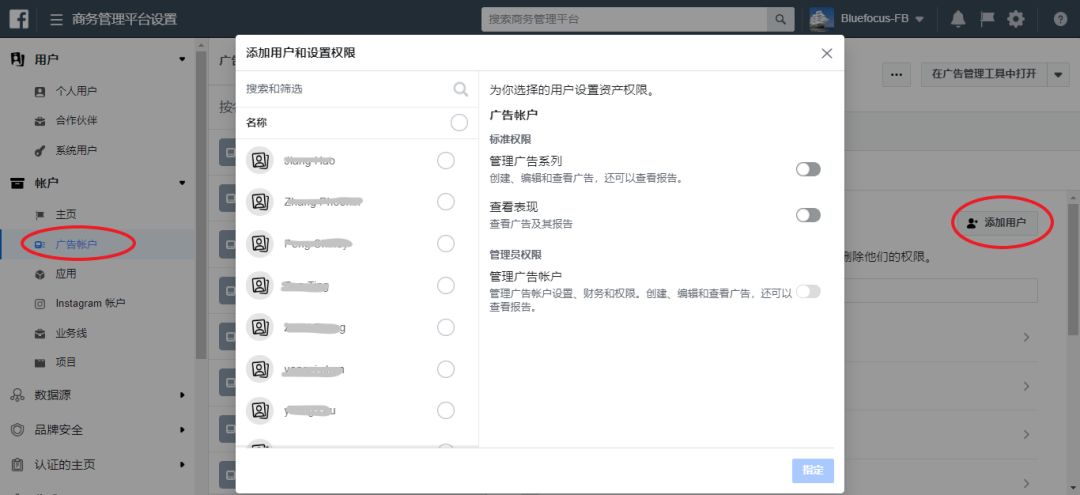Viewport: 1080px width, 495px height.
Task: Click the 认证的主页 clipboard icon
Action: 18,465
